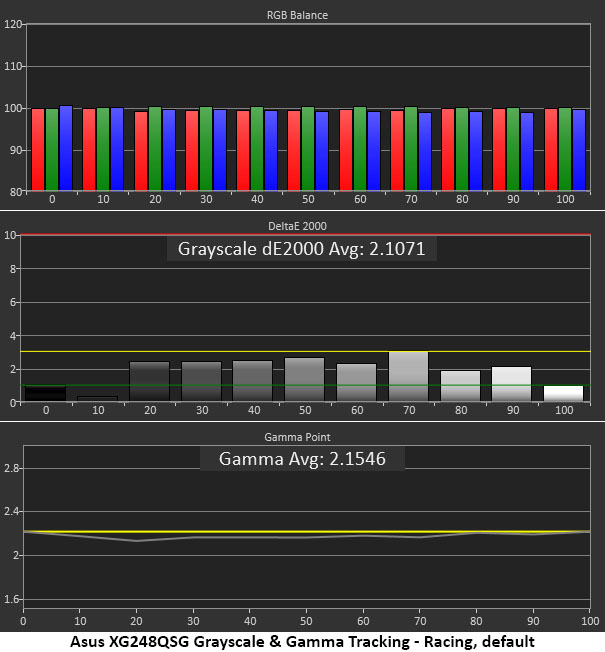Click the 100 label under DeltaE chart
The image size is (605, 652).
tap(564, 410)
